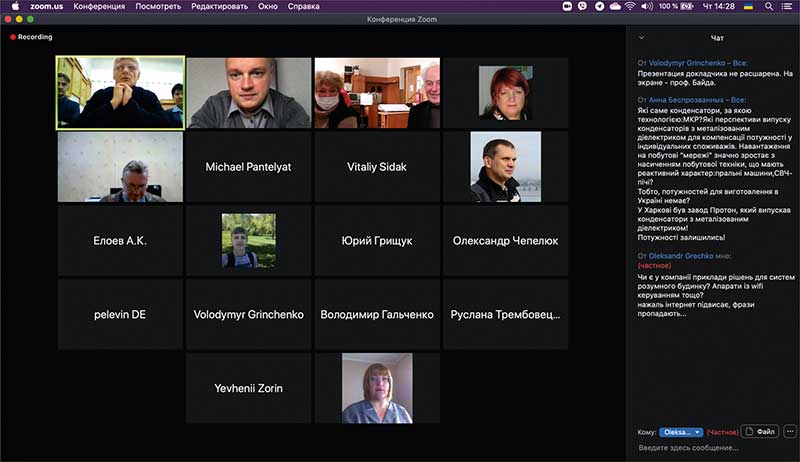
Task: Collapse chat panel using chevron beside 'Чат'
Action: pos(640,38)
